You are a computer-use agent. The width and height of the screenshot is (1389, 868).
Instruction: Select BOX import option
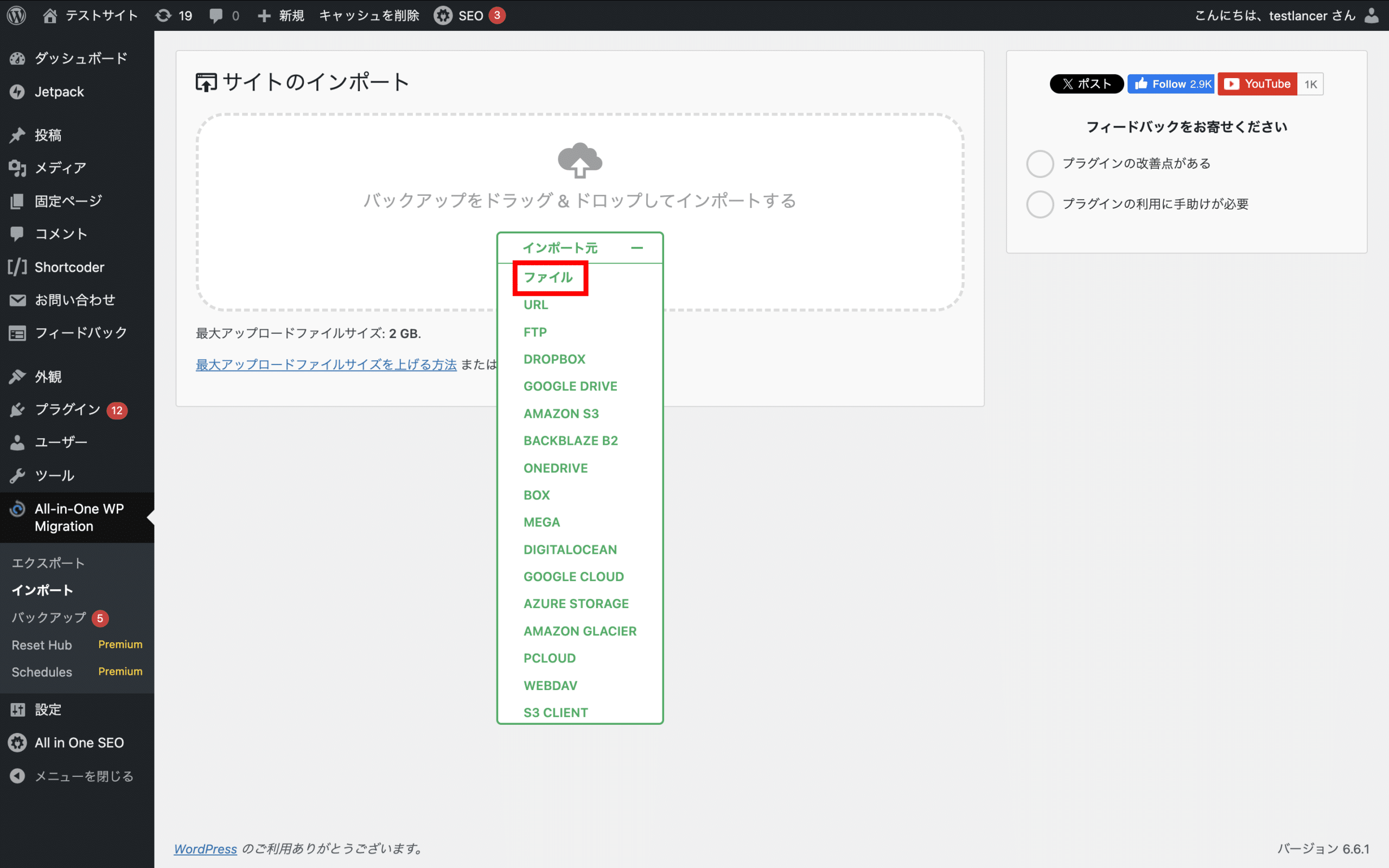coord(537,495)
